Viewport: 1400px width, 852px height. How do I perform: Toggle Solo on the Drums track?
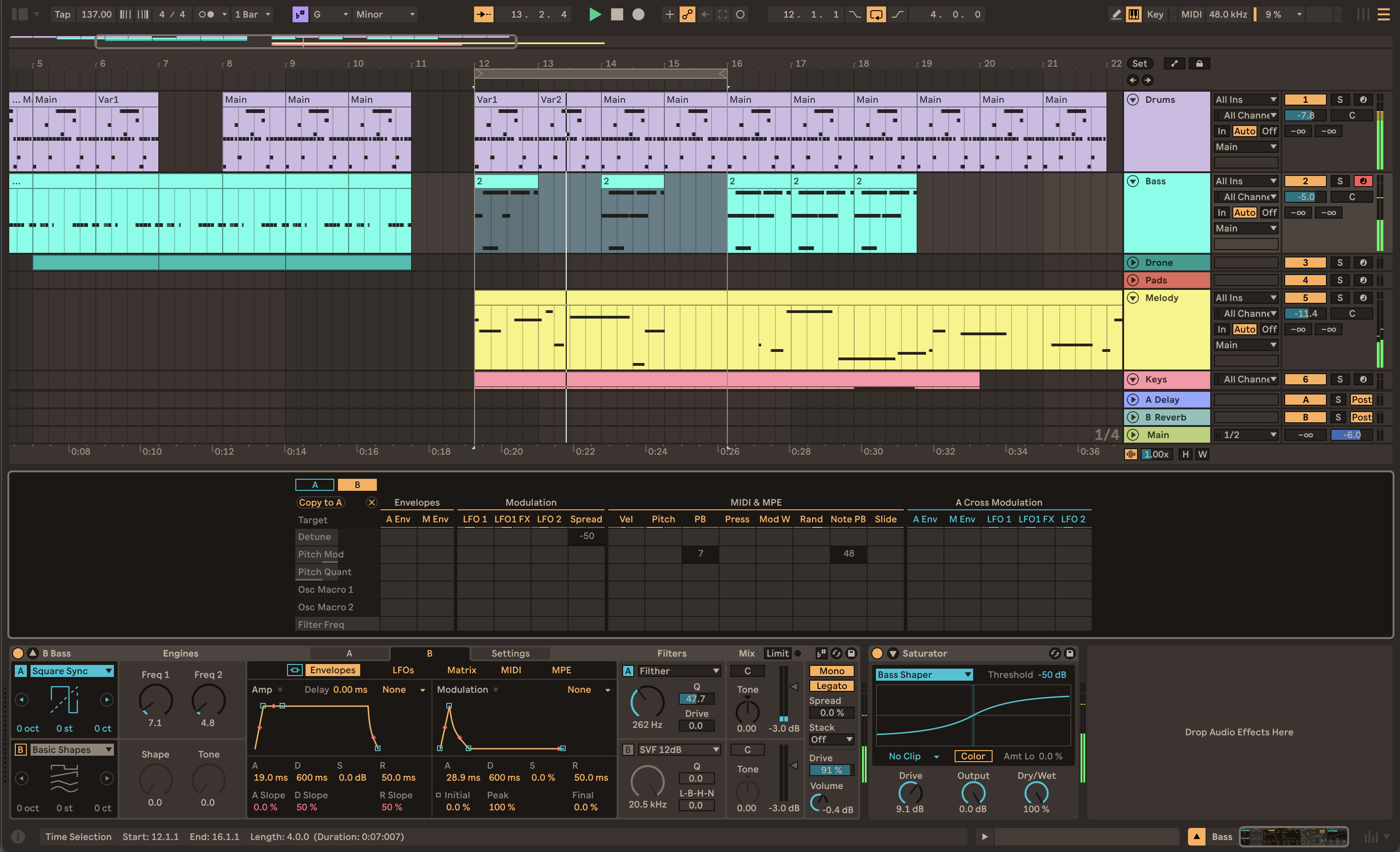[1339, 99]
